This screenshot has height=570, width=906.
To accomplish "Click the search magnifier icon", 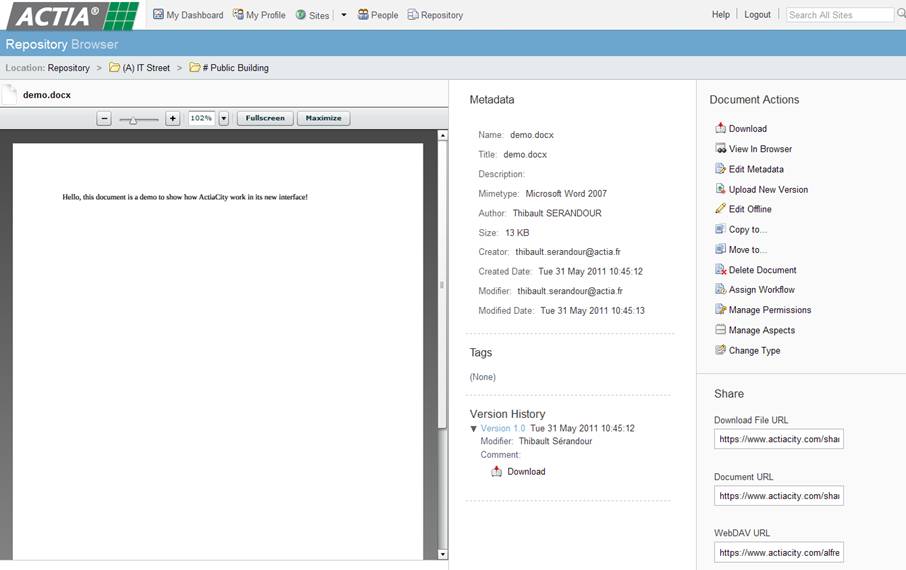I will pos(900,15).
